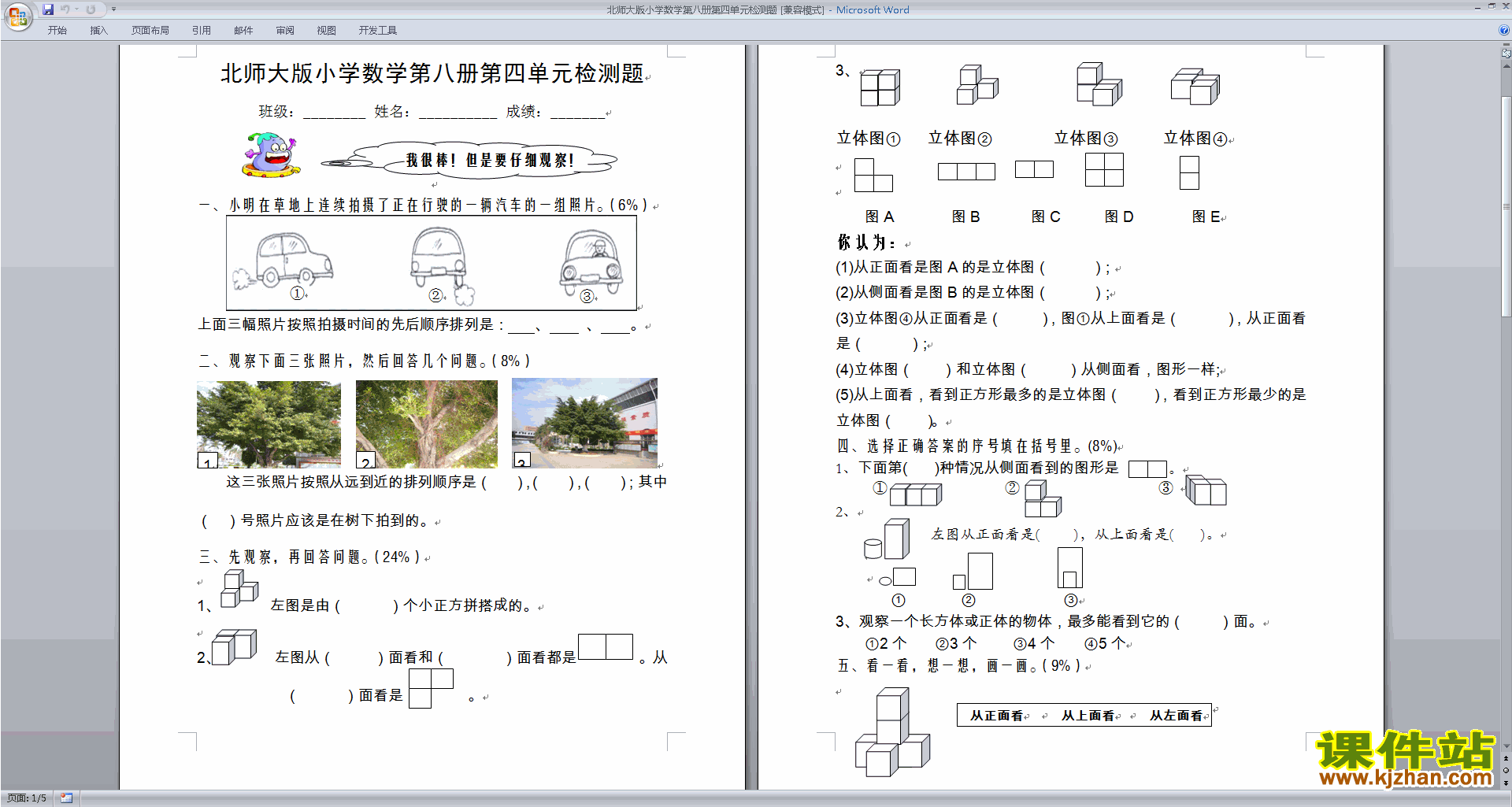
Task: Open the Office button menu
Action: 17,16
